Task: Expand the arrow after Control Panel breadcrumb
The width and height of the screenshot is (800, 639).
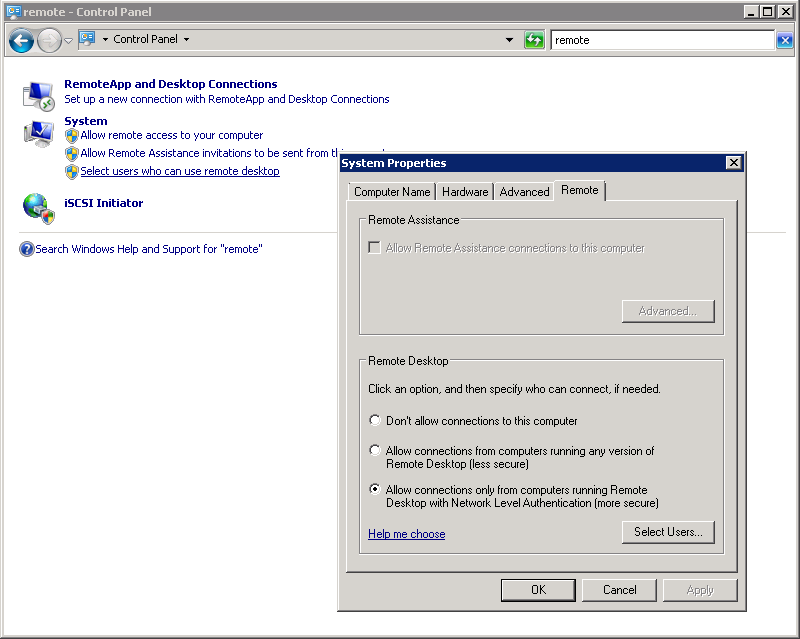Action: click(x=186, y=39)
